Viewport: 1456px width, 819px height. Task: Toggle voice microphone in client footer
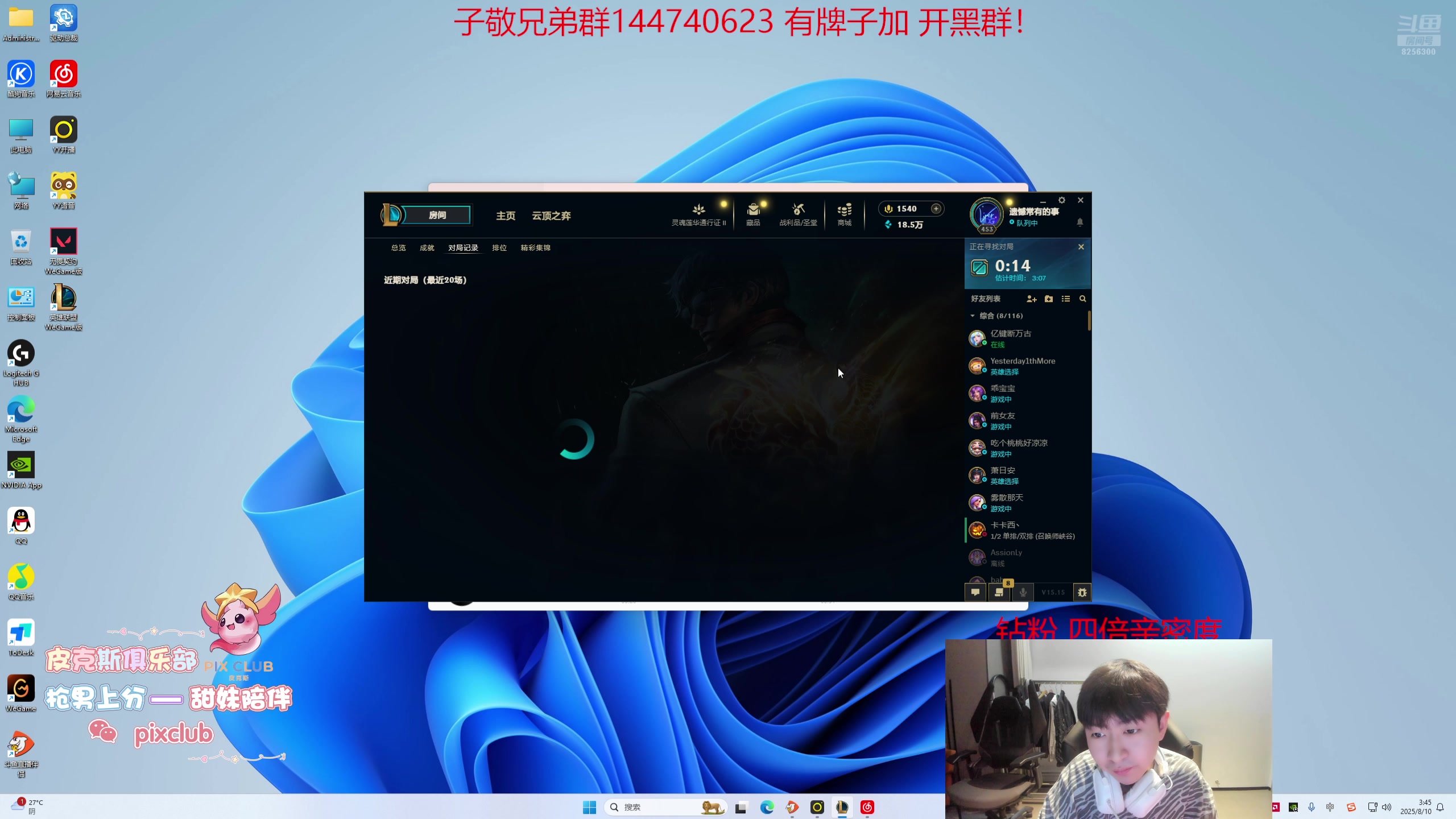[1023, 592]
